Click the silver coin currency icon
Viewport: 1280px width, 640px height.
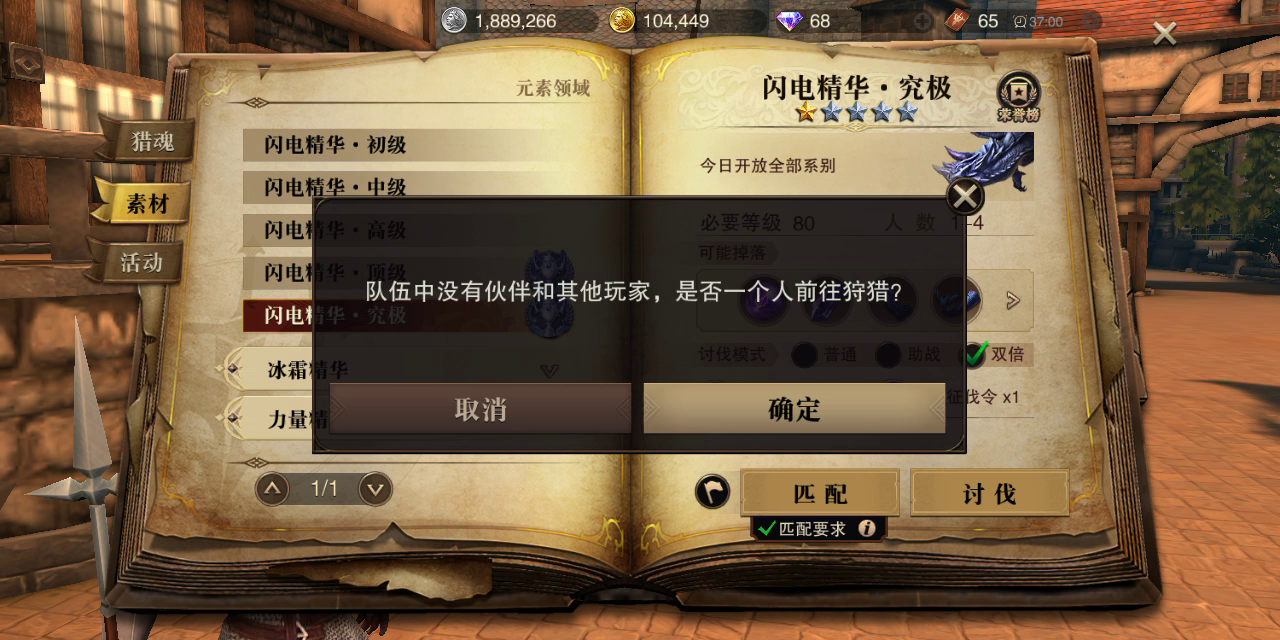(455, 20)
